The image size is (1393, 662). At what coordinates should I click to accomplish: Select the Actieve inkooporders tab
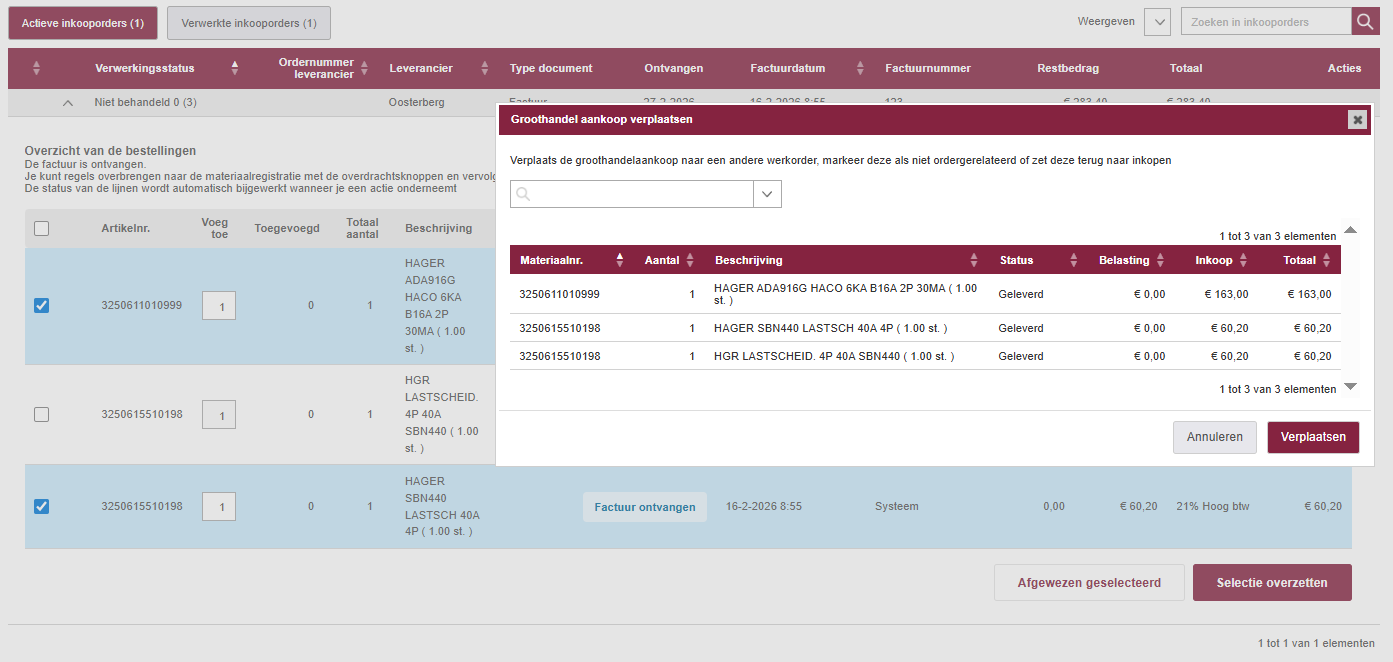[x=82, y=22]
